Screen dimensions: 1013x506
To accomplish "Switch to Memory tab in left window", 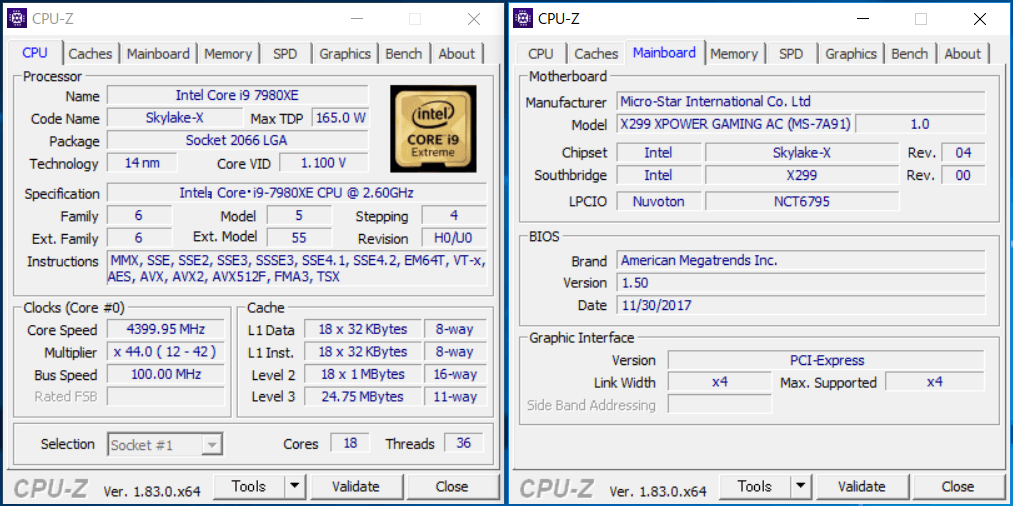I will point(228,54).
